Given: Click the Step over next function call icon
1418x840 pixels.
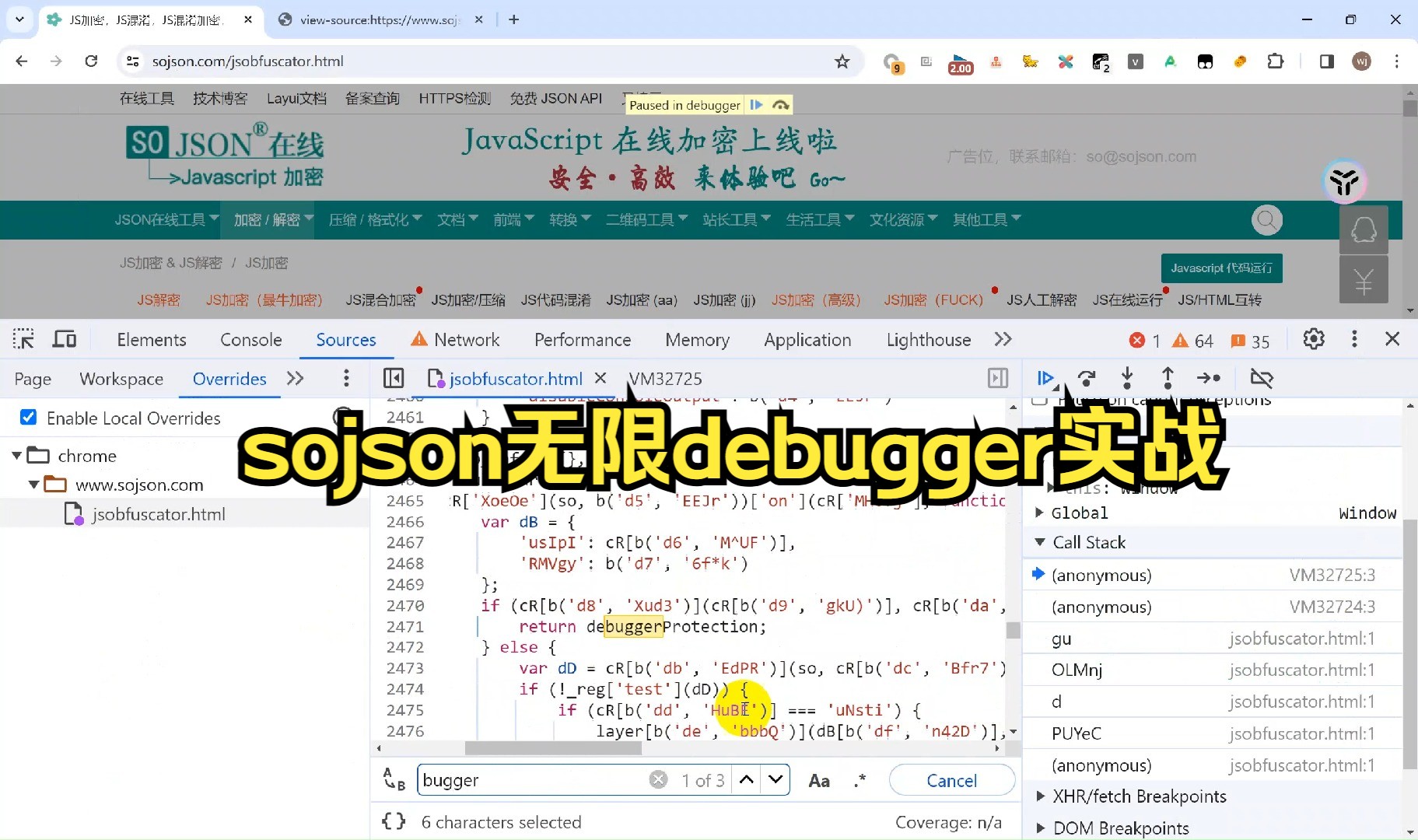Looking at the screenshot, I should pos(1087,379).
